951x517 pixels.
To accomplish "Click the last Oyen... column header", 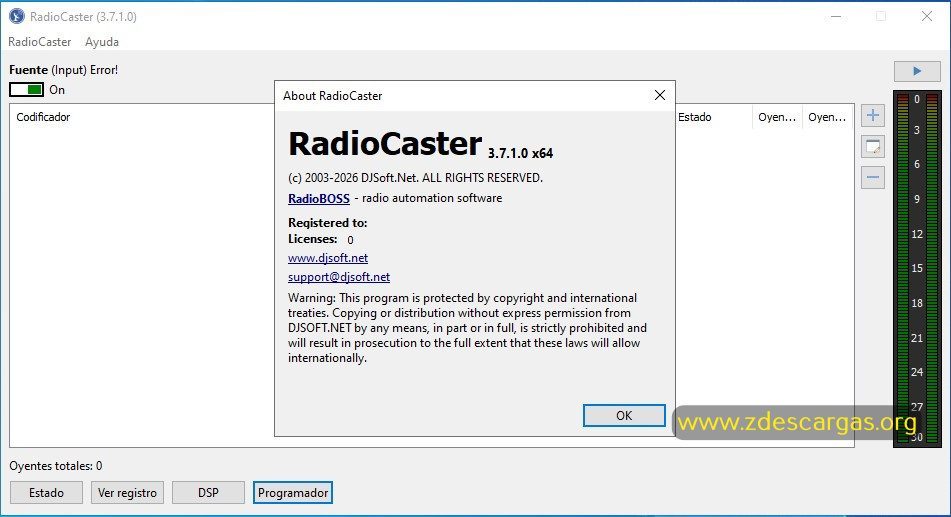I will pos(827,117).
